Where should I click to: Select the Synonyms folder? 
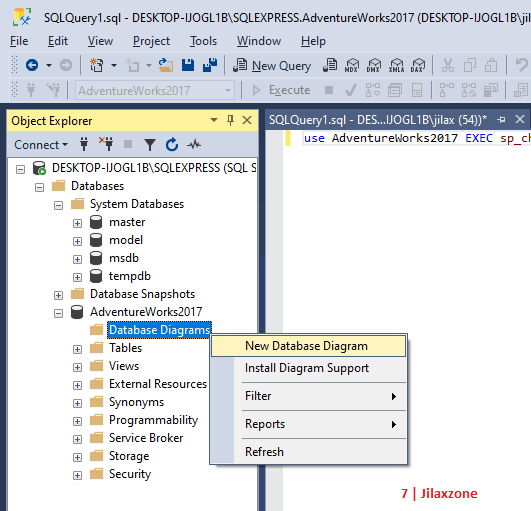tap(136, 402)
